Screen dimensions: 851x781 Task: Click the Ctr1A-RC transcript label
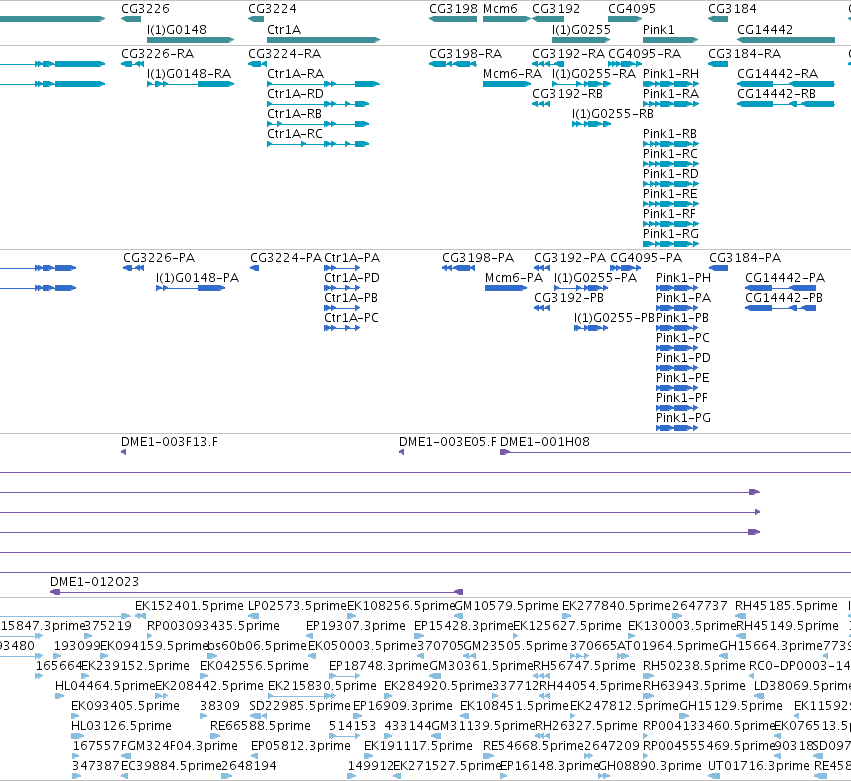point(295,134)
